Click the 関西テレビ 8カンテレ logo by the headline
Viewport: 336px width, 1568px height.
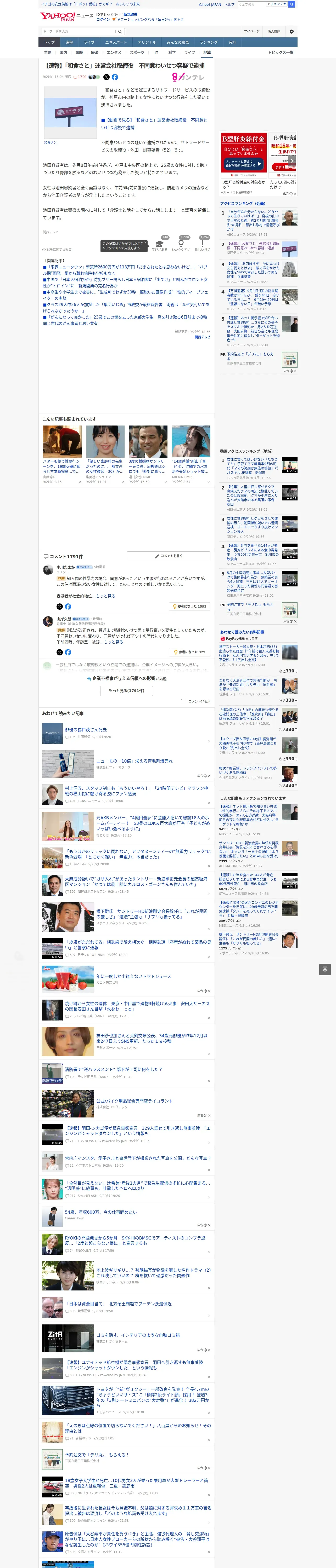tap(188, 77)
